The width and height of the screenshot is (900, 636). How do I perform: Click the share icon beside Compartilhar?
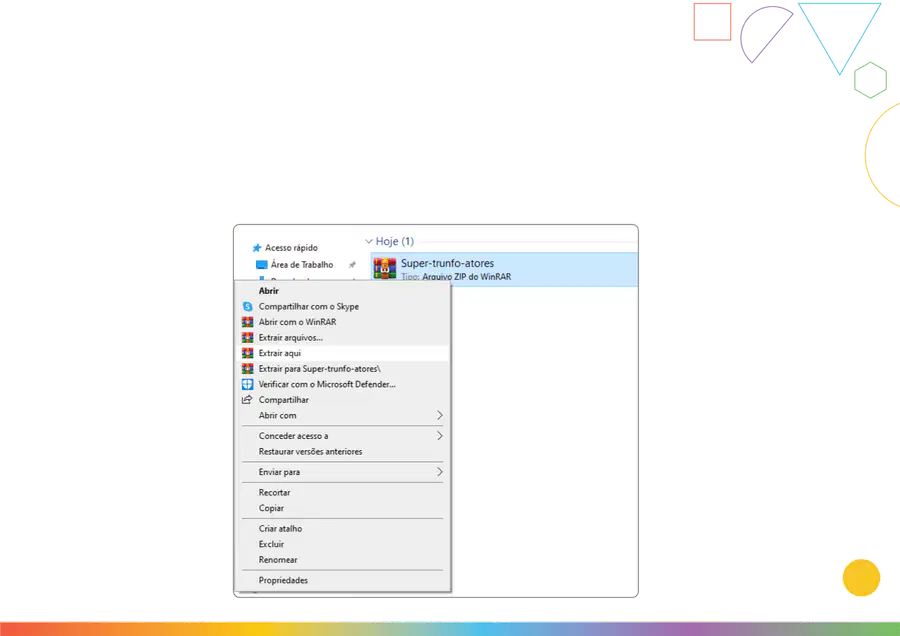[x=247, y=400]
